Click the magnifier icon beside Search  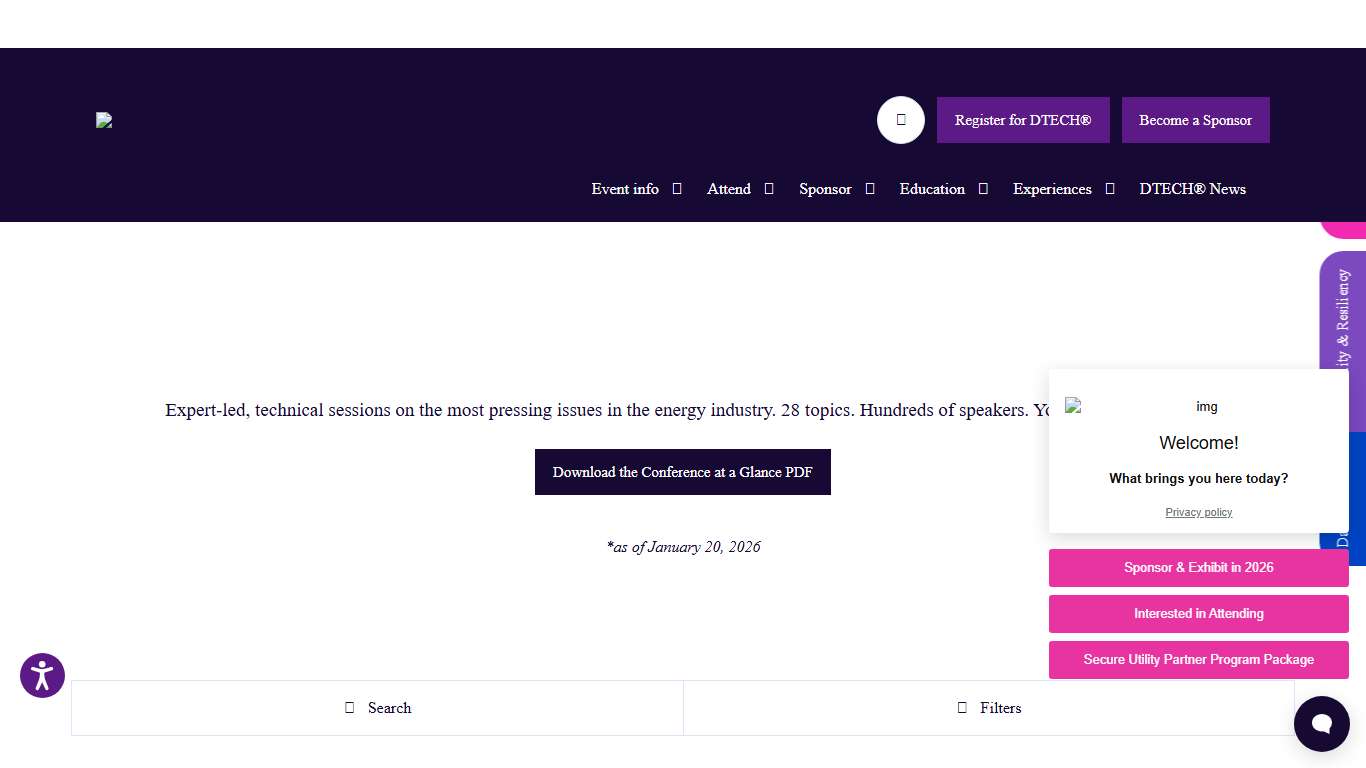350,708
